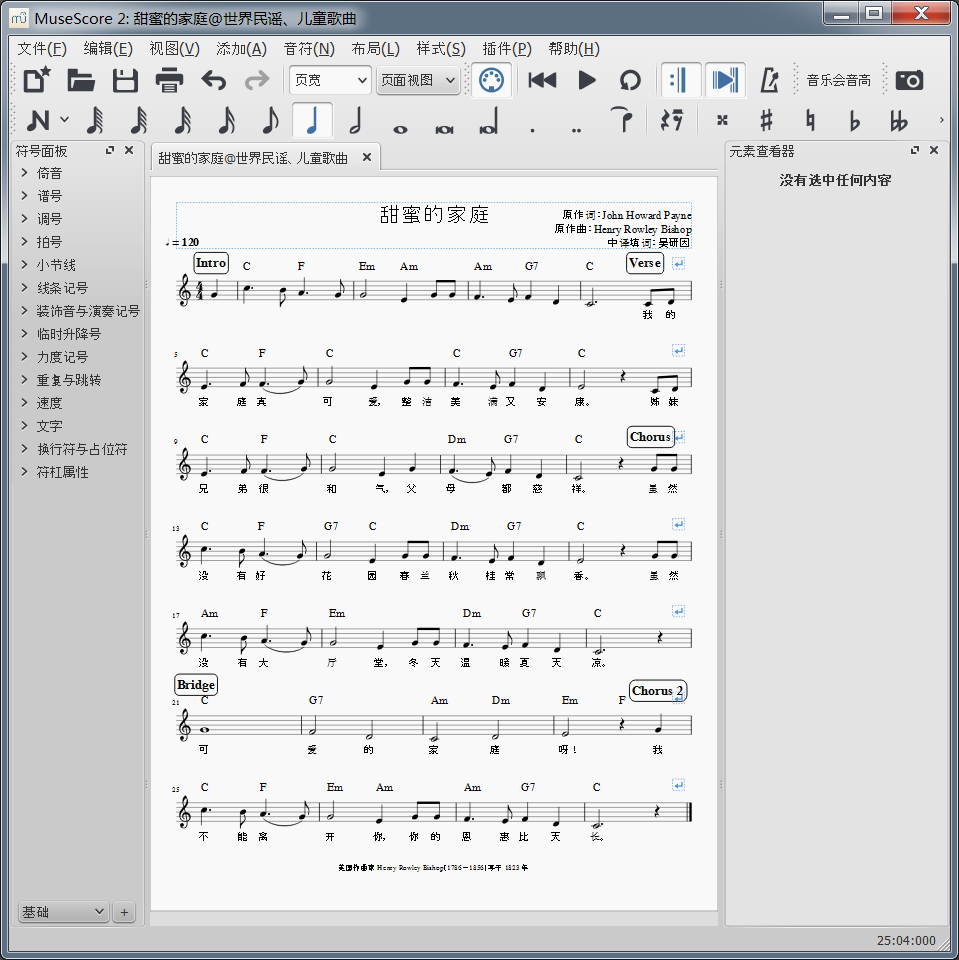Toggle the metronome during playback

770,81
